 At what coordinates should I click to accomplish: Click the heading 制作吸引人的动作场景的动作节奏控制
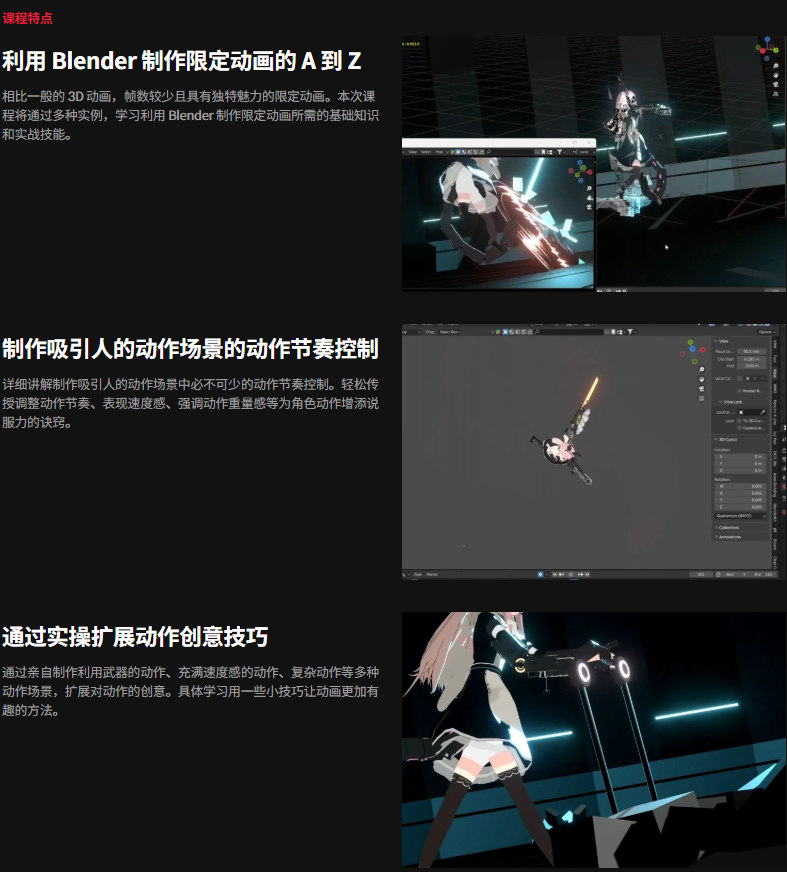pos(190,349)
